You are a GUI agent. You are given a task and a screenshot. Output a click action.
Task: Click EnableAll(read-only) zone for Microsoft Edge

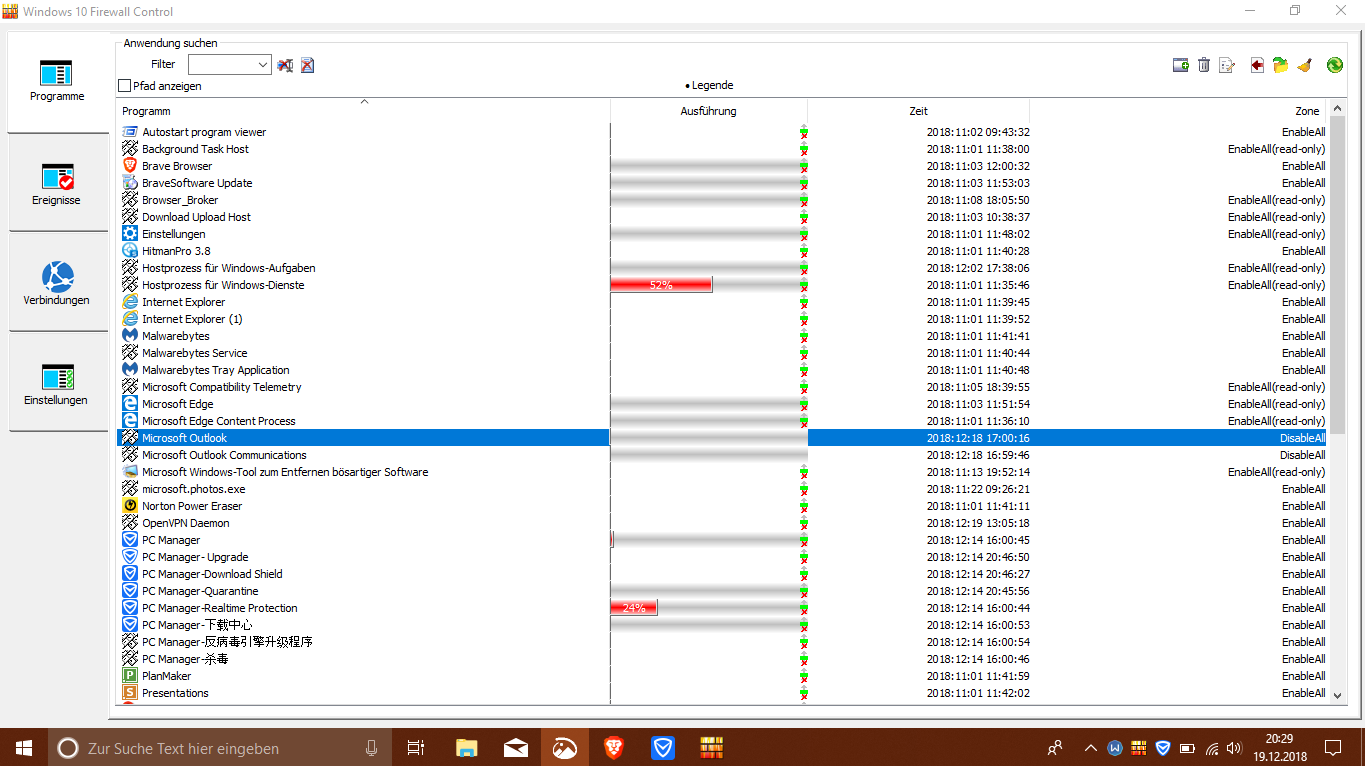(x=1277, y=404)
